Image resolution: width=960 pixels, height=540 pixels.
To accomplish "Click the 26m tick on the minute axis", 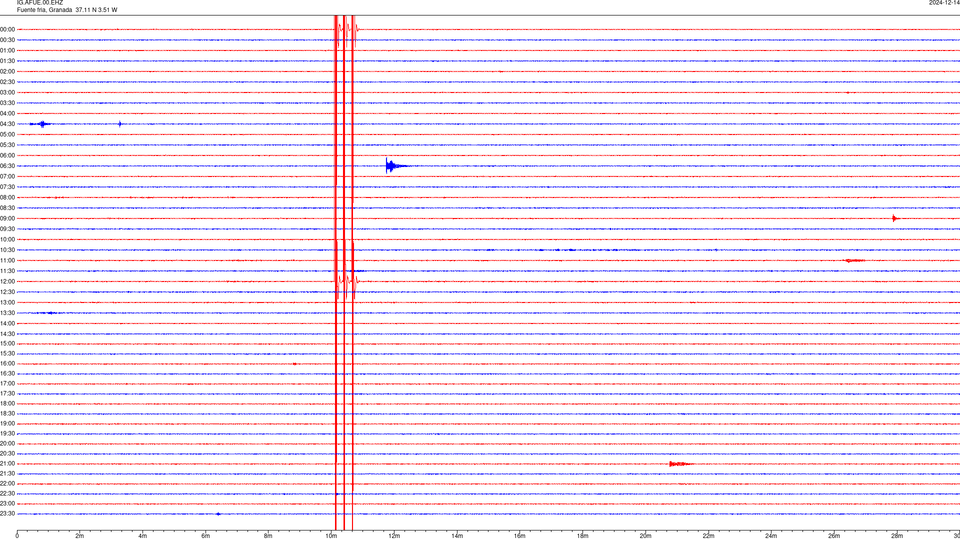I will 834,536.
